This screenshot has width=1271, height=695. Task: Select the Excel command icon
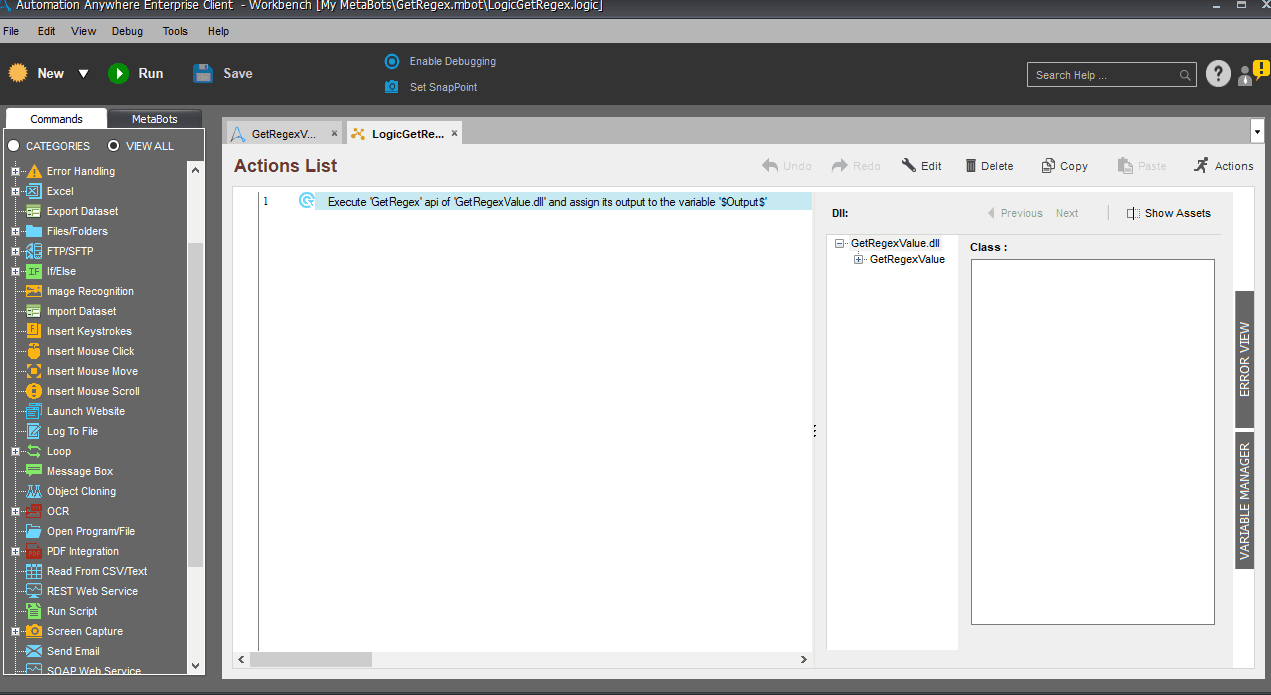34,191
